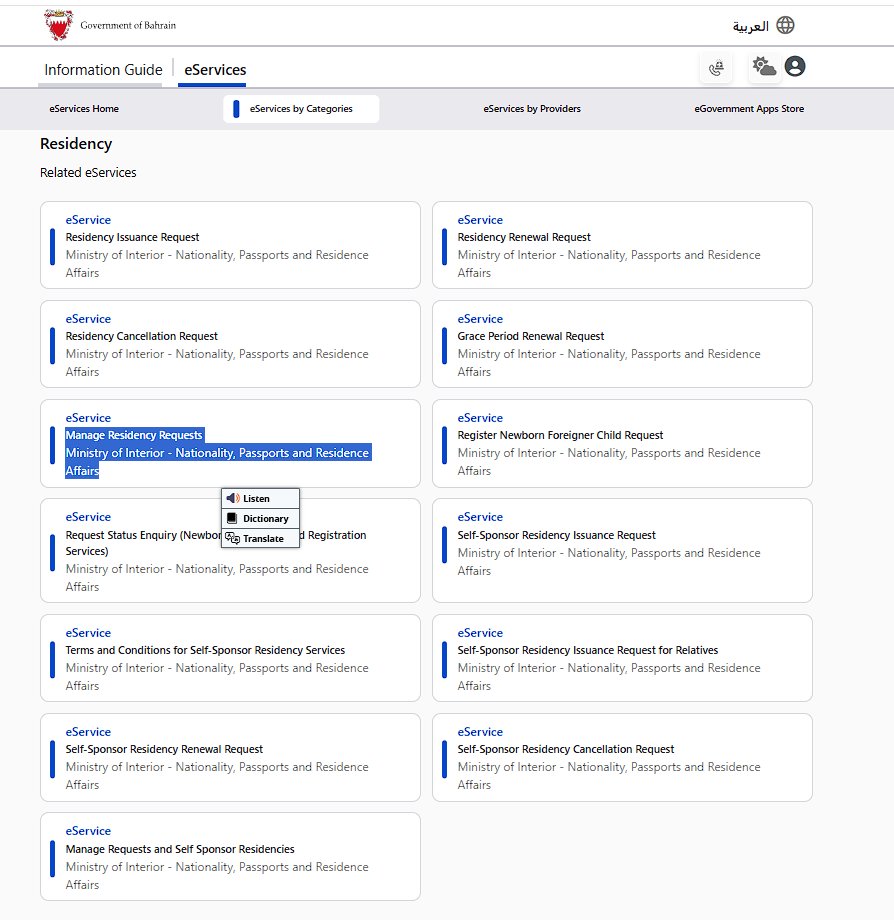Screen dimensions: 894x920
Task: Open the language globe icon
Action: (x=785, y=26)
